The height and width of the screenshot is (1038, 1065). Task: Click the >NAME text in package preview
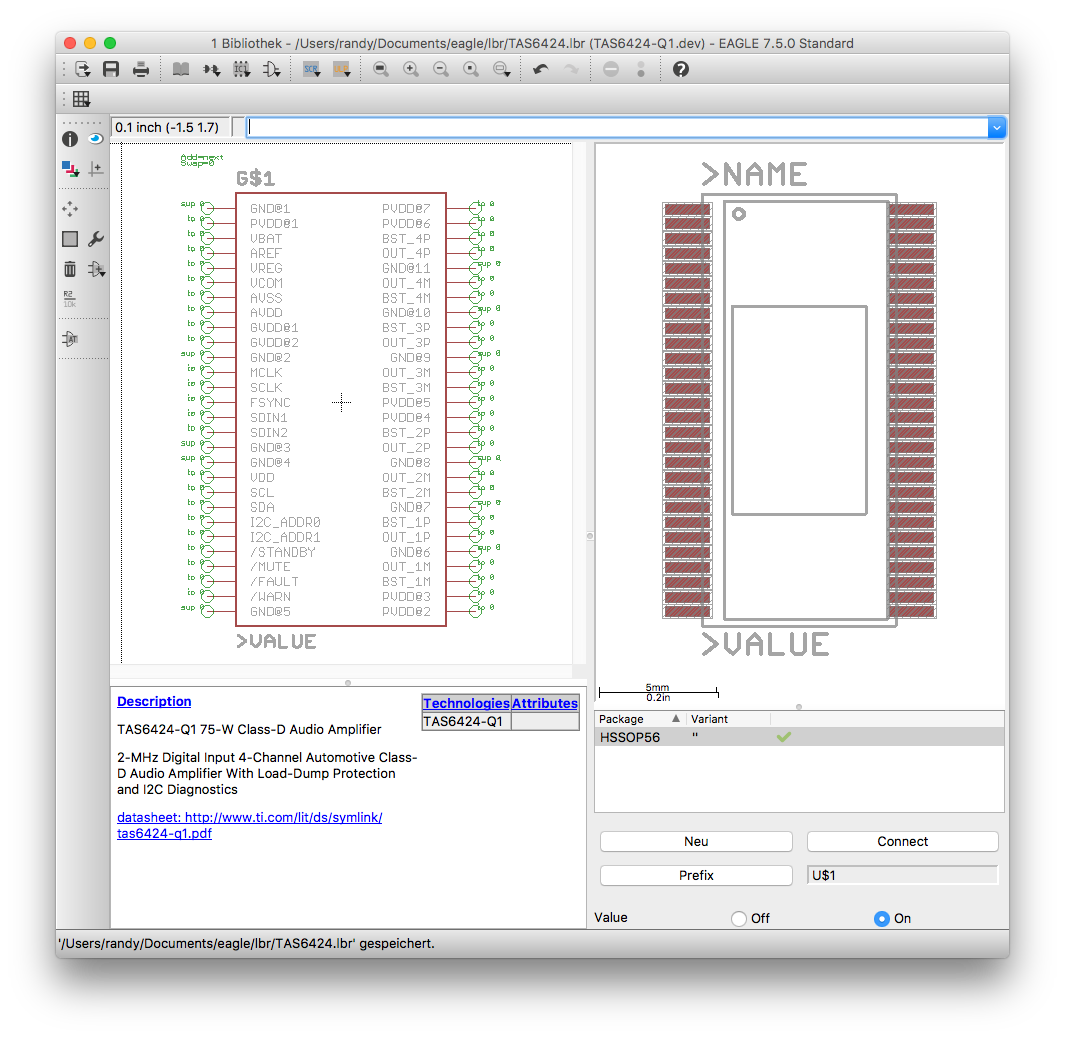(x=754, y=175)
